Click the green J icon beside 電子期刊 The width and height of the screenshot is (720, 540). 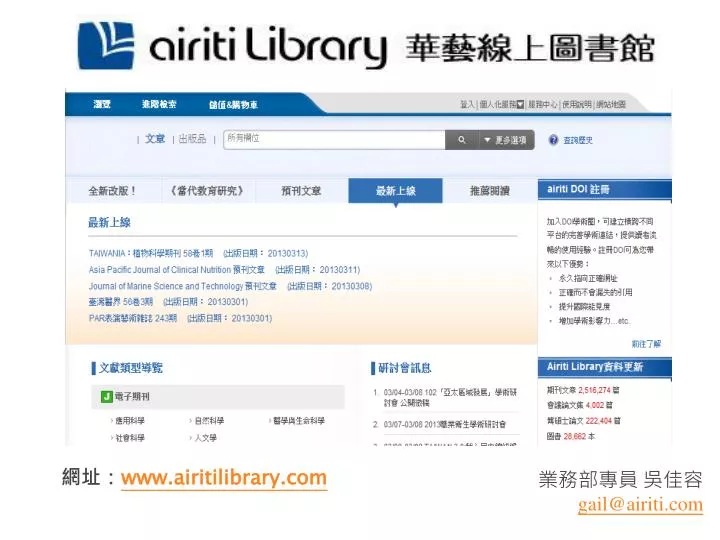tap(107, 396)
